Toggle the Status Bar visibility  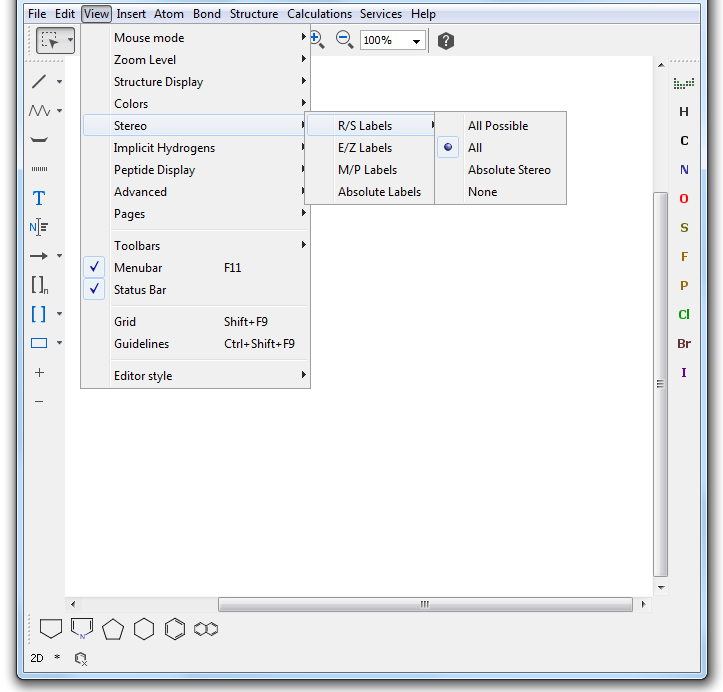pyautogui.click(x=139, y=290)
